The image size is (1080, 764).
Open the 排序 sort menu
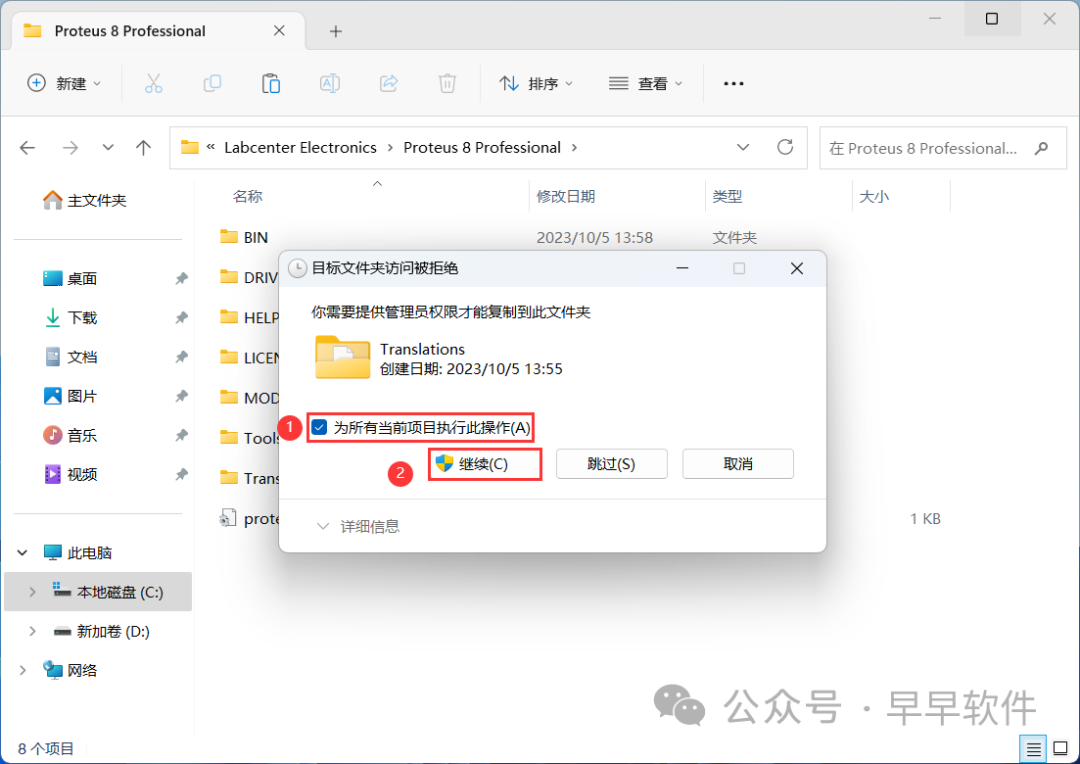(537, 84)
